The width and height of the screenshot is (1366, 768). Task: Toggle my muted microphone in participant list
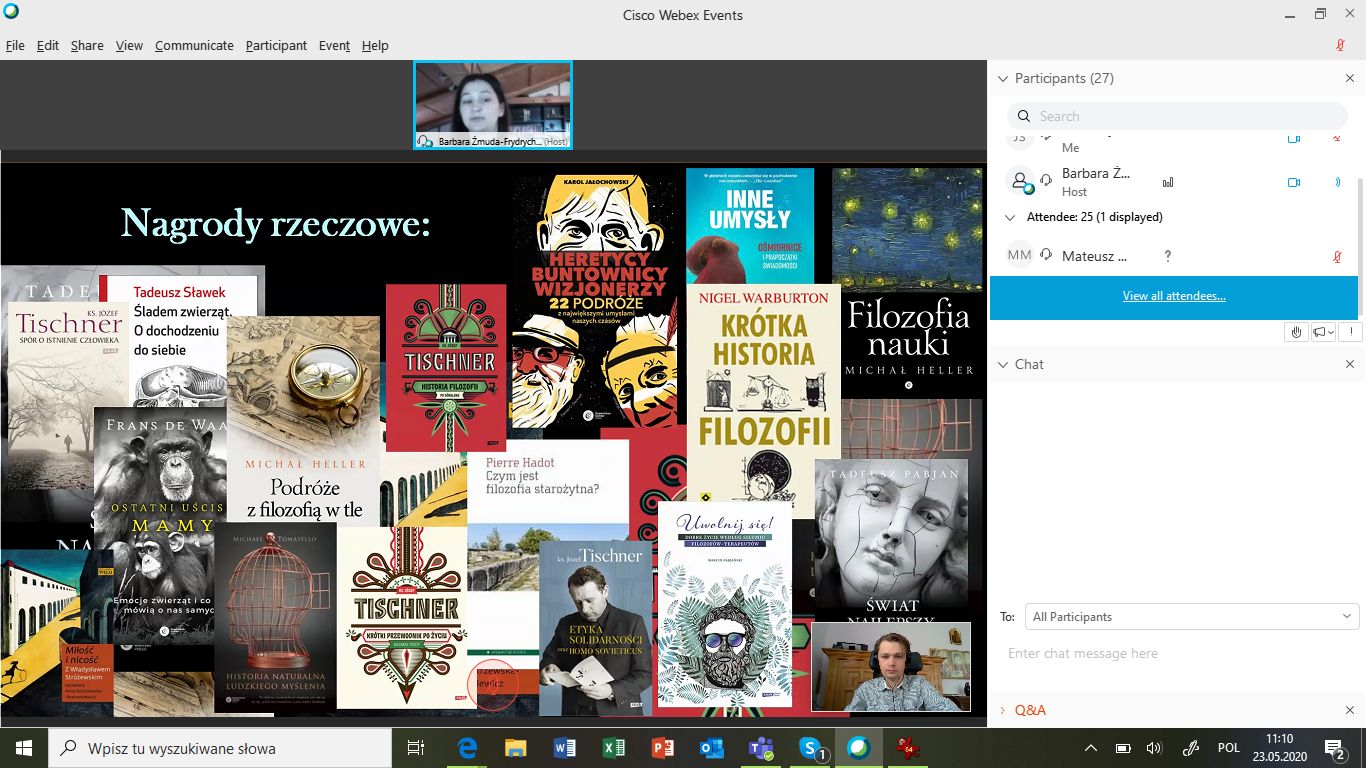point(1337,138)
